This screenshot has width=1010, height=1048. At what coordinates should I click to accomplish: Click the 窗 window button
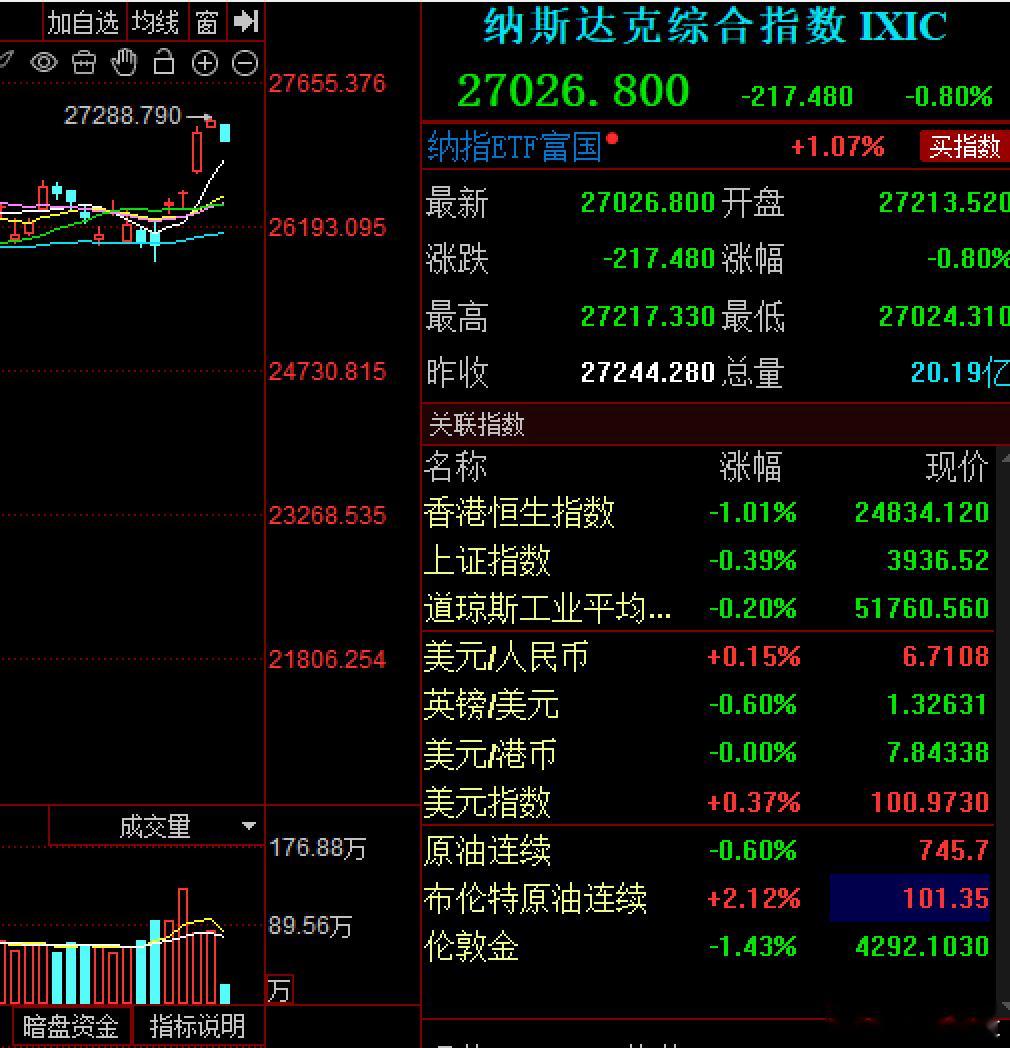point(207,22)
